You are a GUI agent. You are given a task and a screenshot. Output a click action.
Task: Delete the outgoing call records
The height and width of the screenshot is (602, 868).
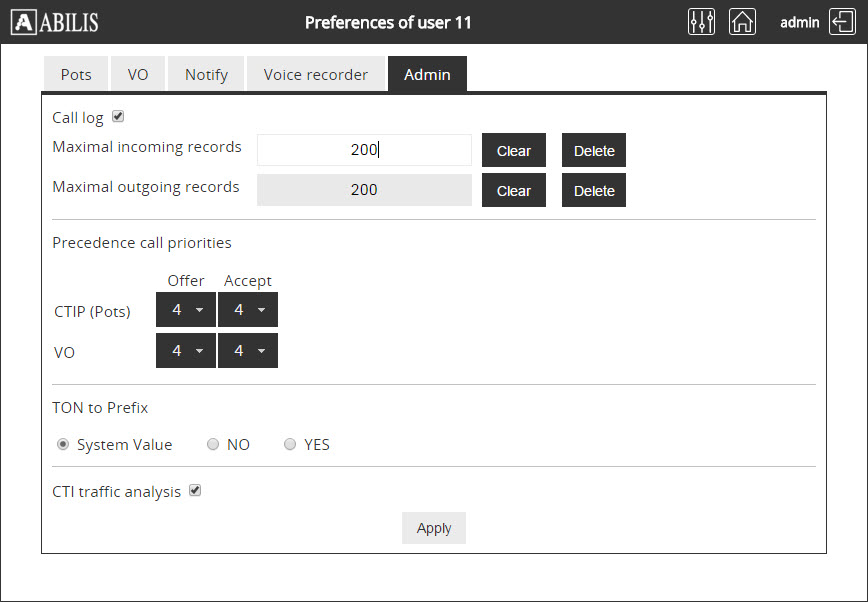coord(594,190)
